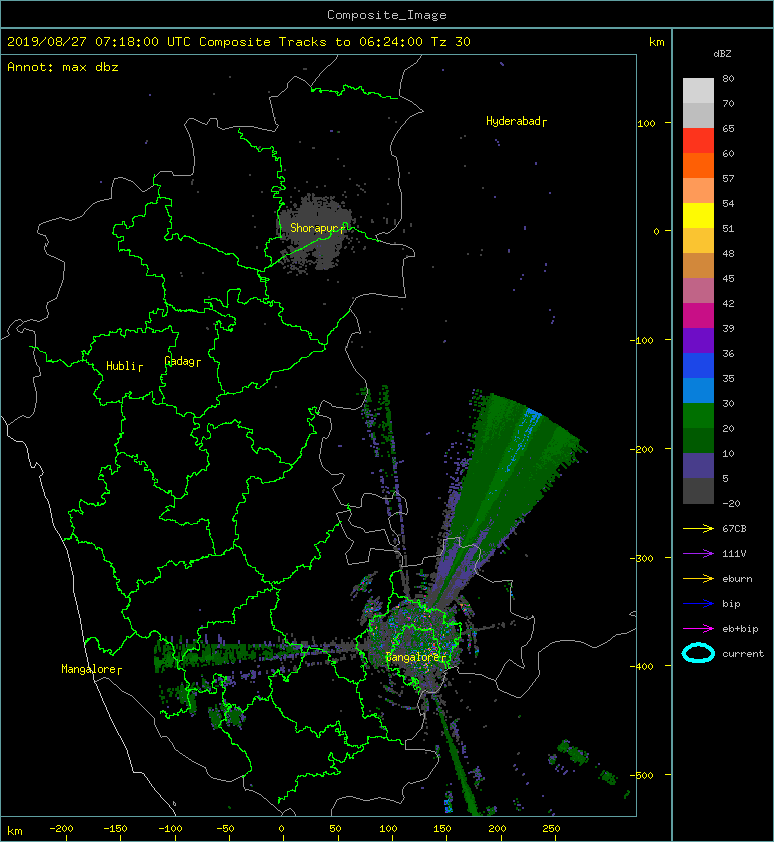Click the 35 dBZ light blue swatch
The width and height of the screenshot is (774, 842).
click(x=698, y=390)
